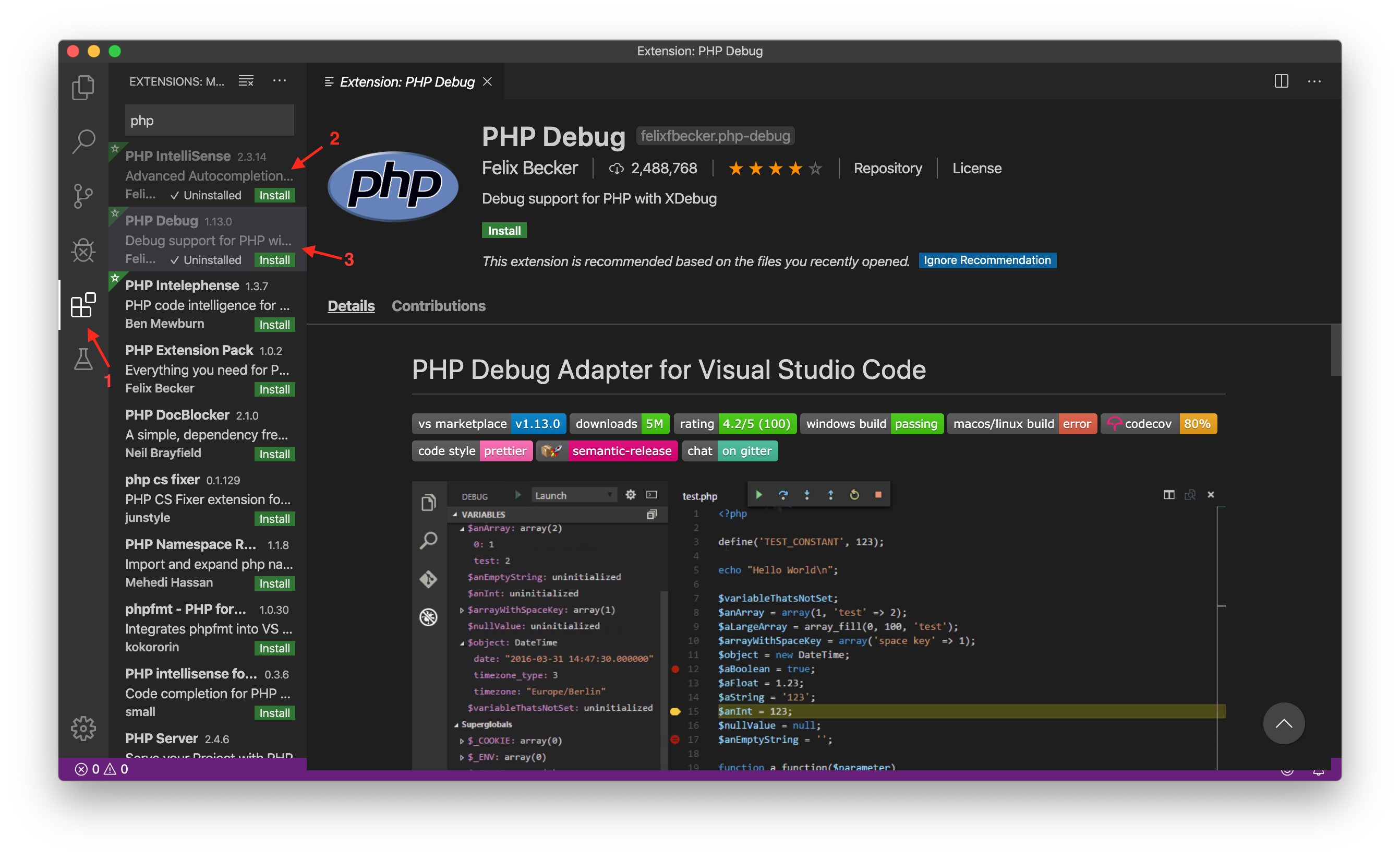
Task: Click the vs marketplace v1.13.0 badge
Action: (x=489, y=424)
